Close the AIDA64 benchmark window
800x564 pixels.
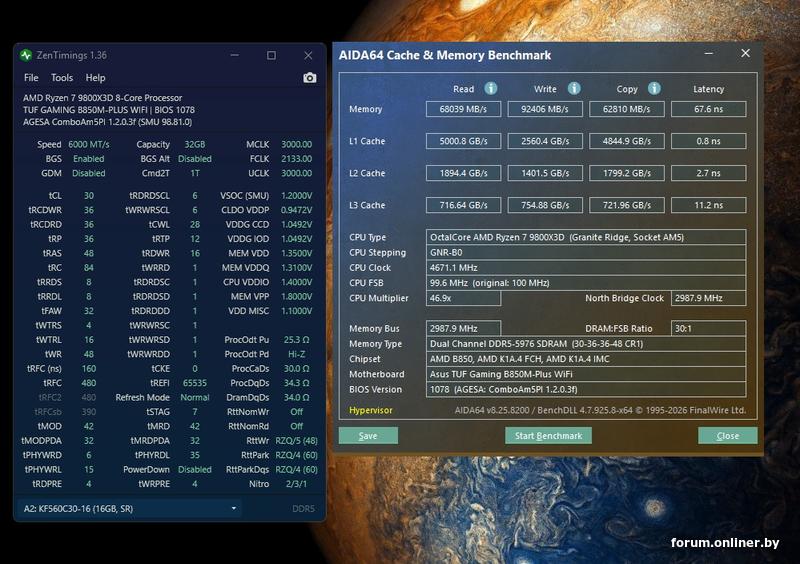[x=745, y=54]
